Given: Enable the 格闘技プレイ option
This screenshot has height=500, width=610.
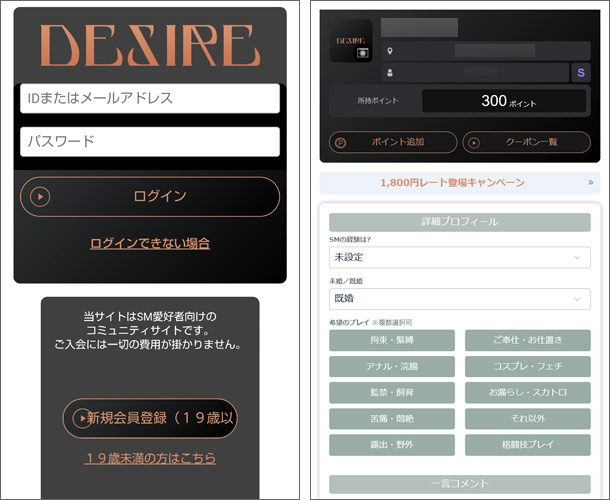Looking at the screenshot, I should [527, 444].
